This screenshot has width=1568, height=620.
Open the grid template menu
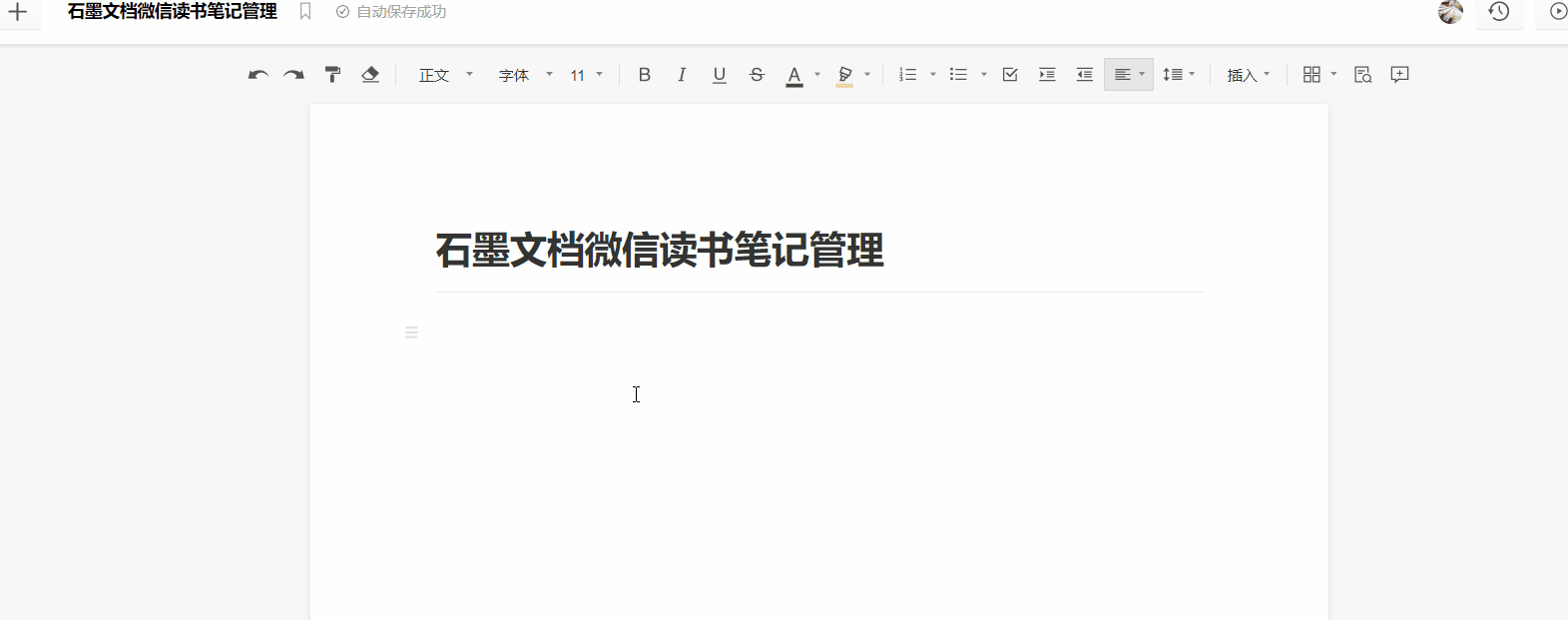pyautogui.click(x=1318, y=75)
